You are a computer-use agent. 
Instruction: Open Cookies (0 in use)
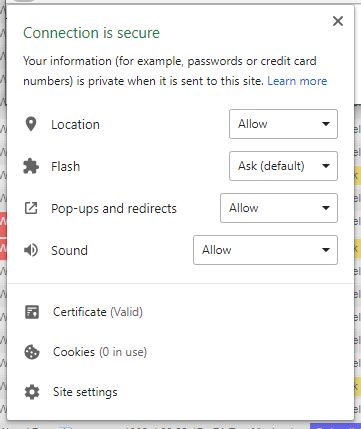[x=100, y=352]
